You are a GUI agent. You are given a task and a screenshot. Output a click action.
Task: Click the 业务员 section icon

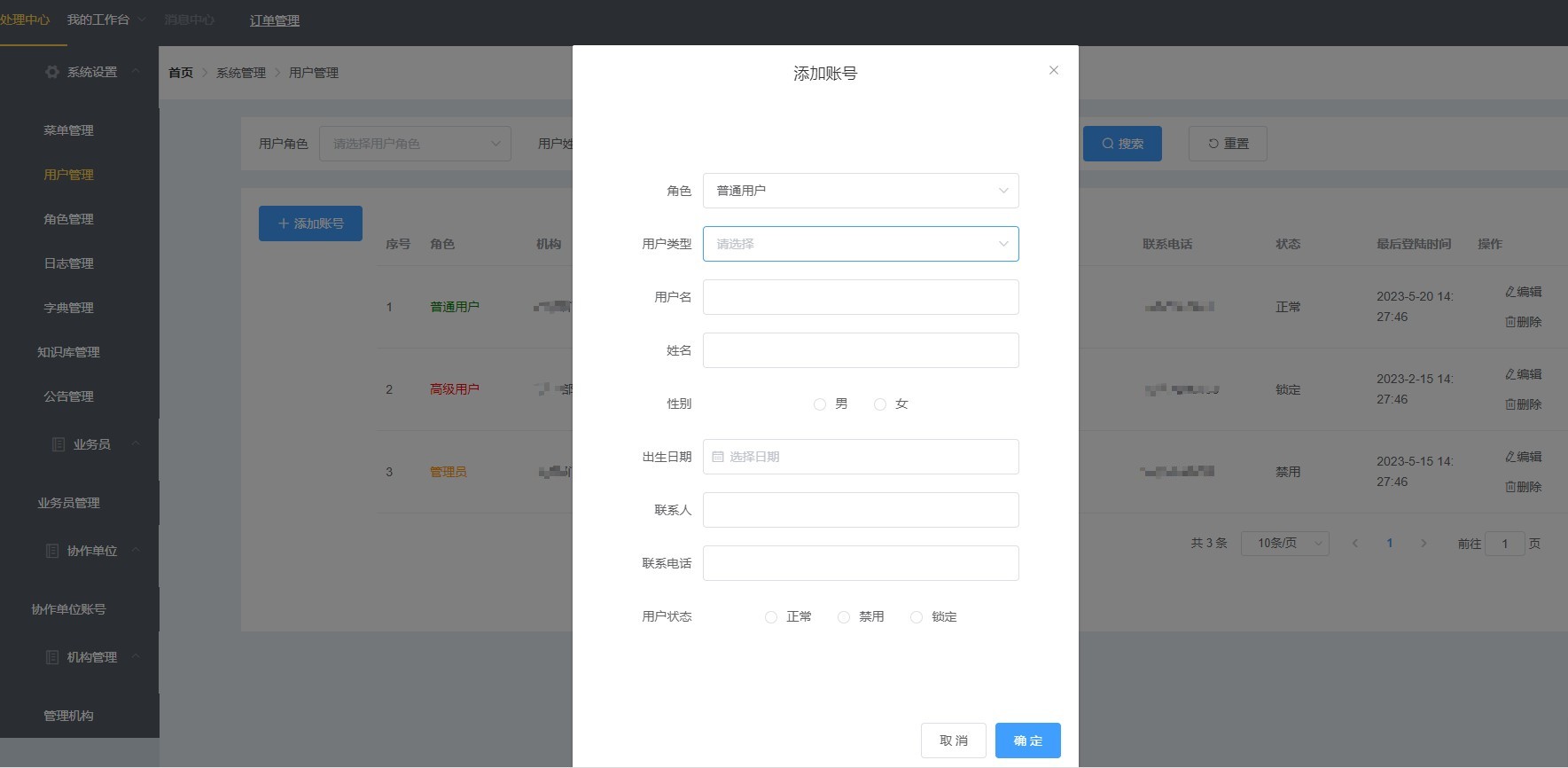pos(59,444)
